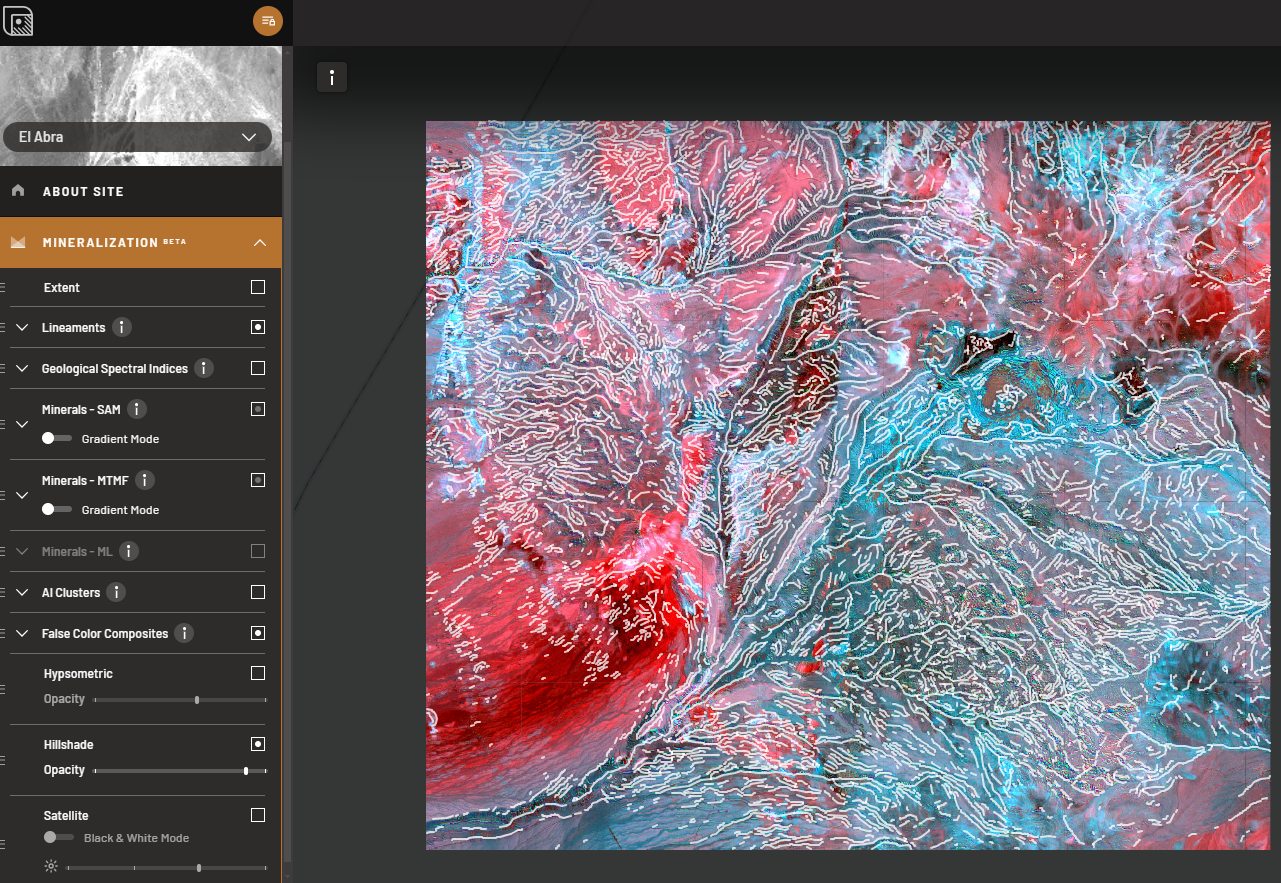Show AI Clusters info tooltip
Viewport: 1281px width, 883px height.
coord(116,592)
